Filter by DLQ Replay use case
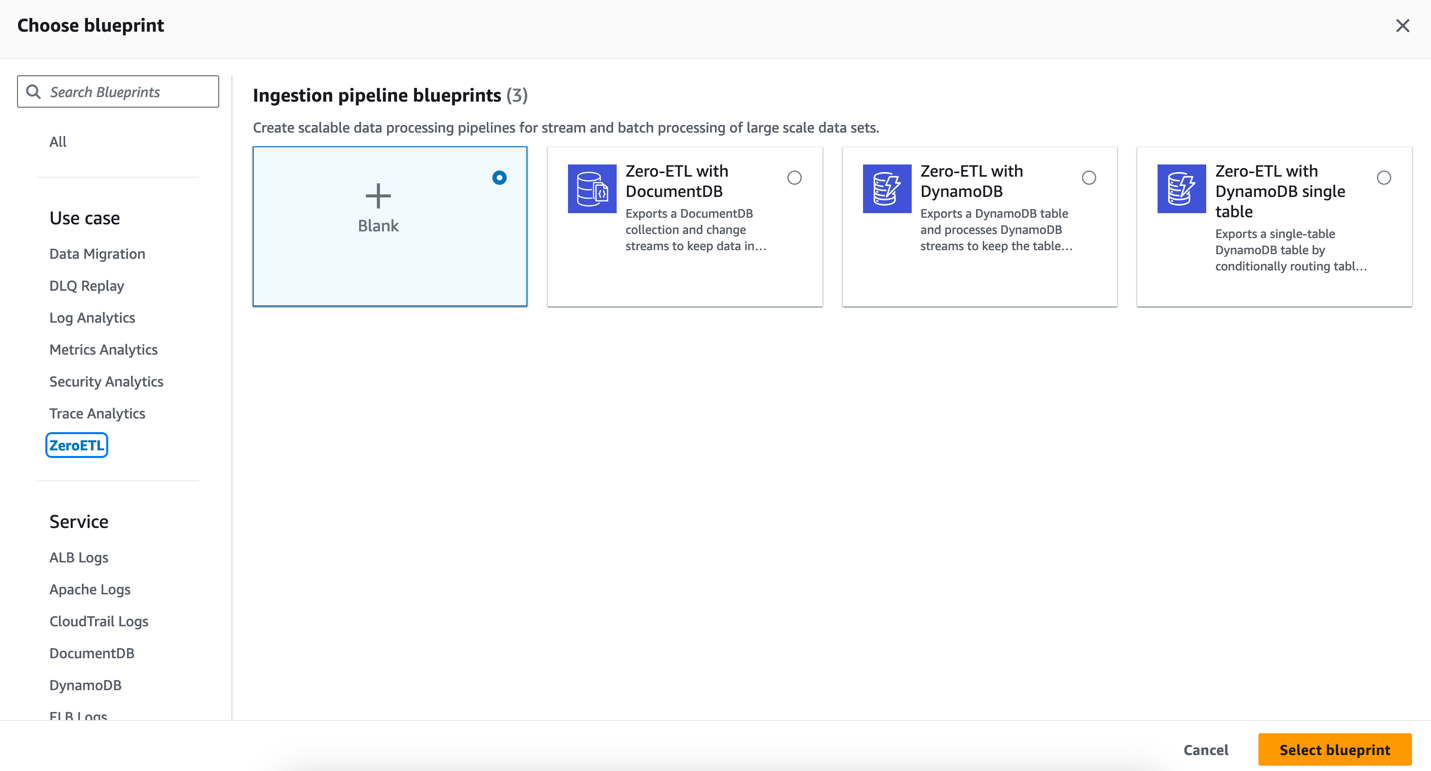1431x771 pixels. click(x=87, y=286)
